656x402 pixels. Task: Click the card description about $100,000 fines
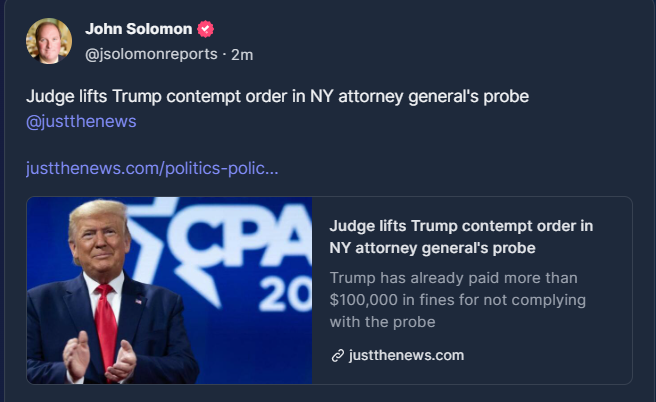457,299
